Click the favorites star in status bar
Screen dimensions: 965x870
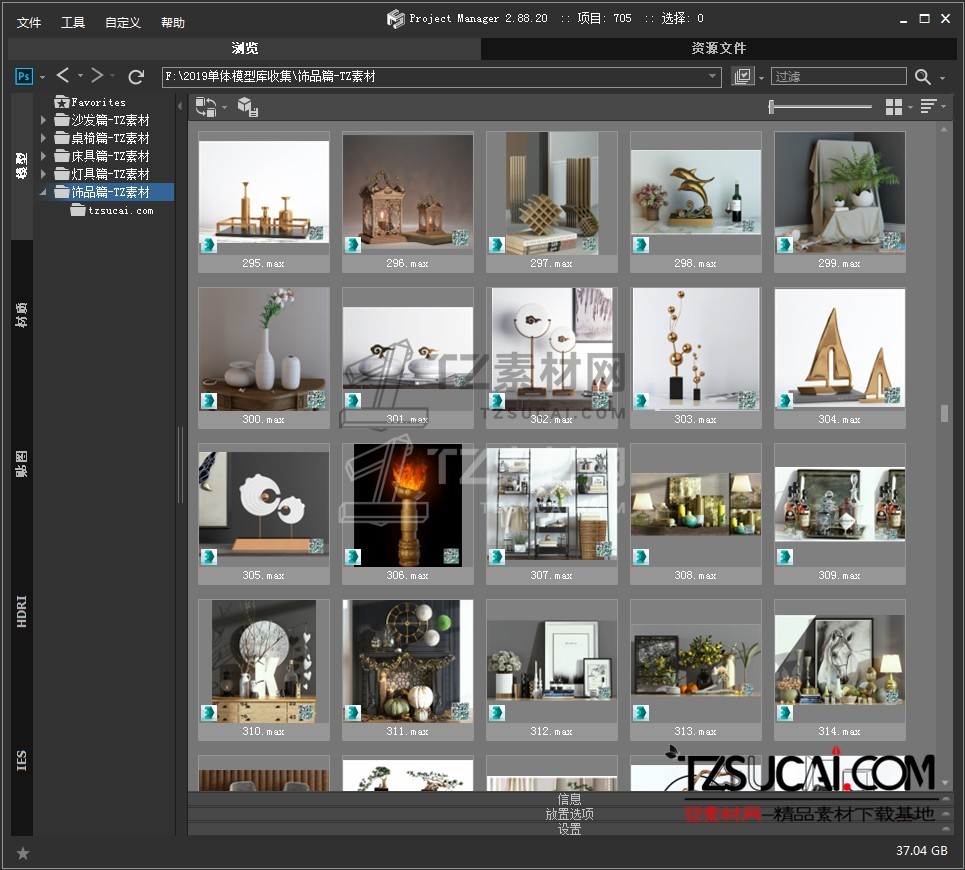tap(23, 853)
